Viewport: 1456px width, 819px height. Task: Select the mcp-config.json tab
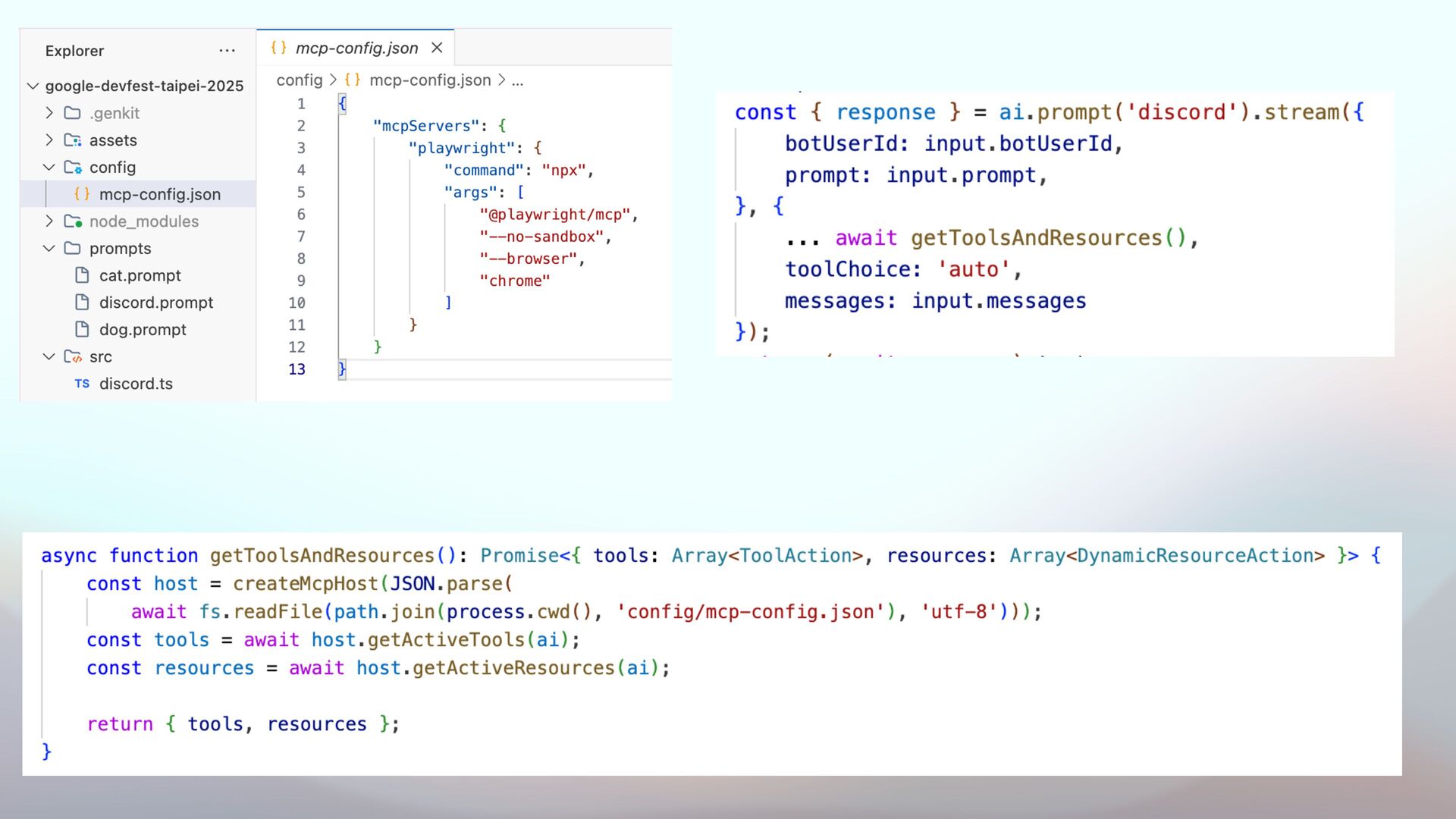pos(356,48)
